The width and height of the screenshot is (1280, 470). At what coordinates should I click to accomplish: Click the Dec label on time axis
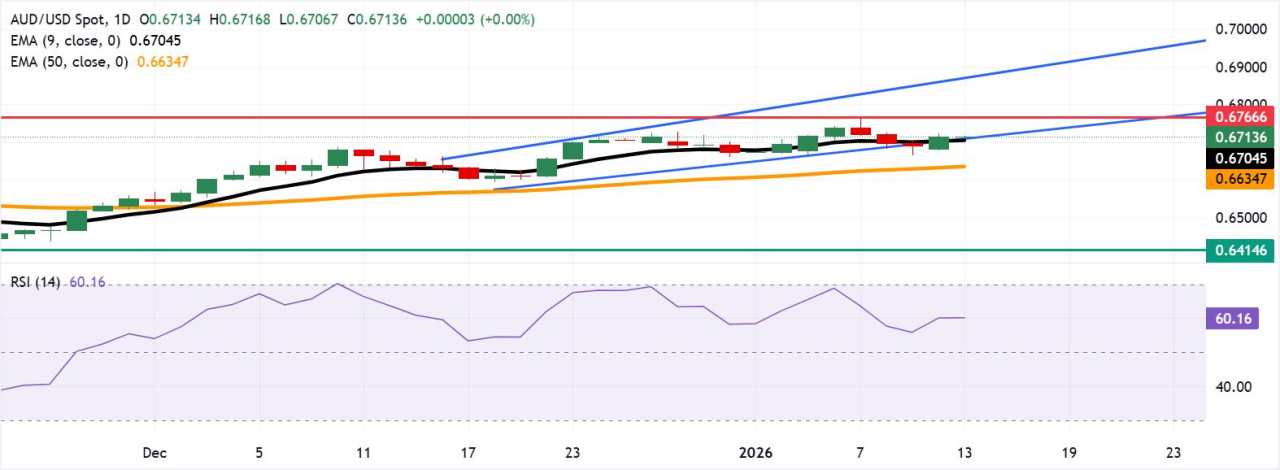pyautogui.click(x=153, y=452)
